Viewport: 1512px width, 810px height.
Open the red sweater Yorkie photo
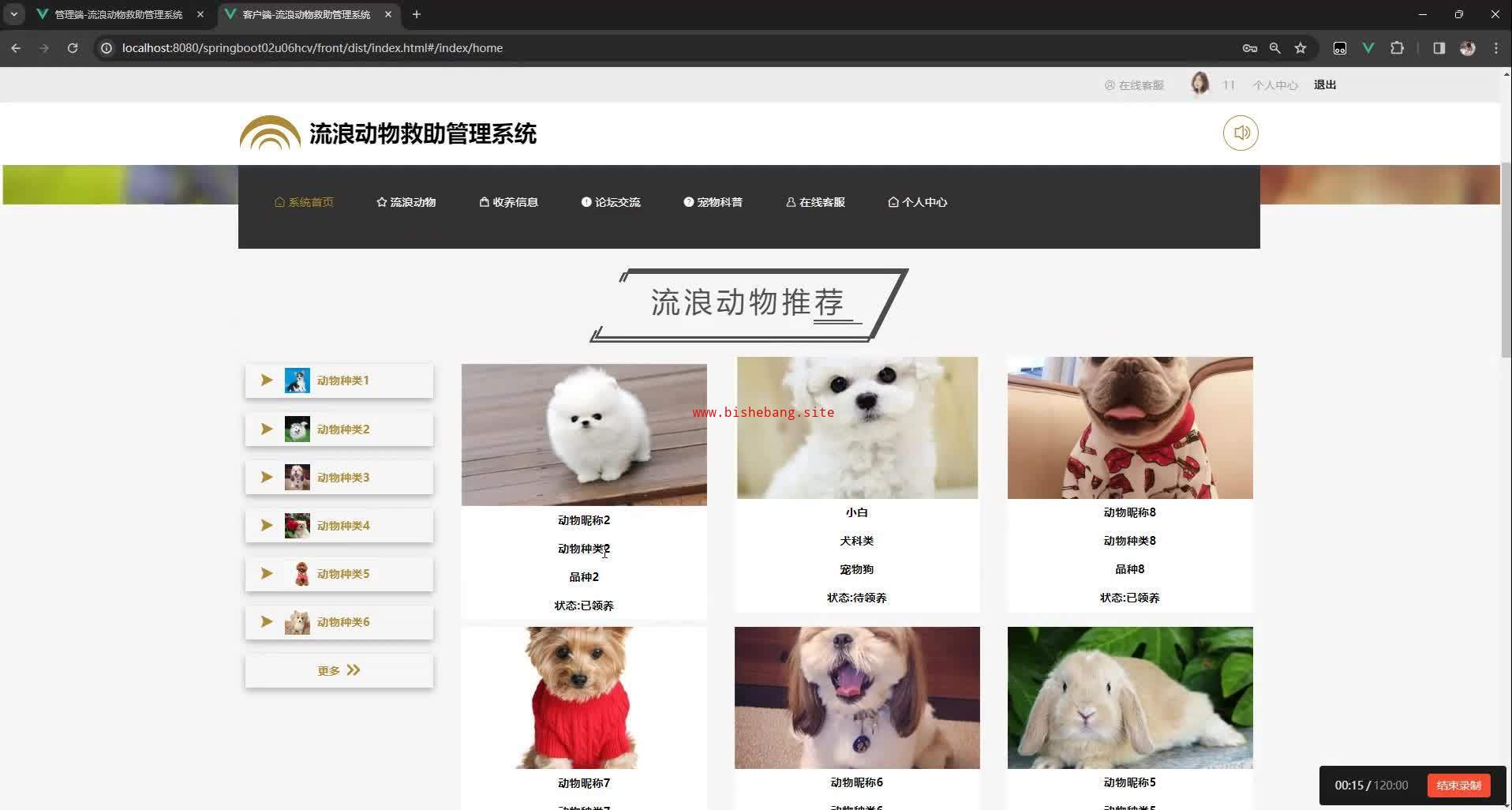[x=584, y=698]
